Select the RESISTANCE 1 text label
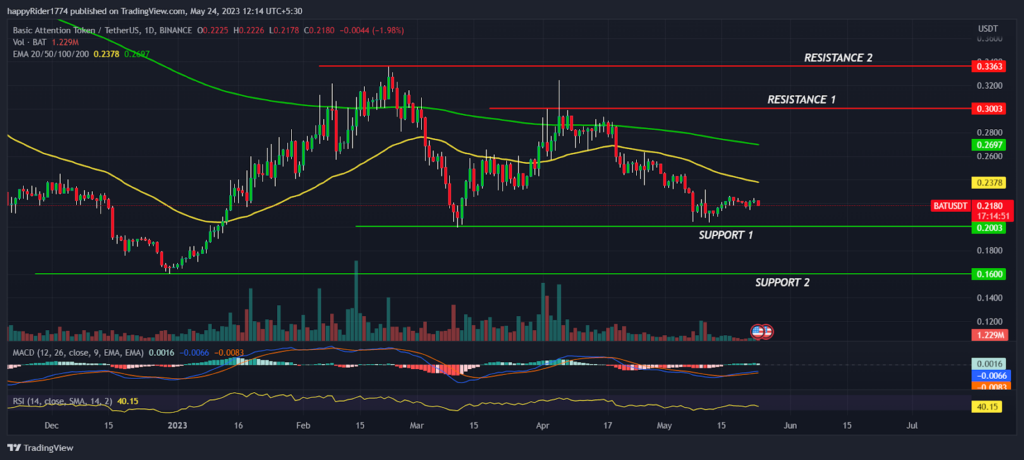 point(801,100)
